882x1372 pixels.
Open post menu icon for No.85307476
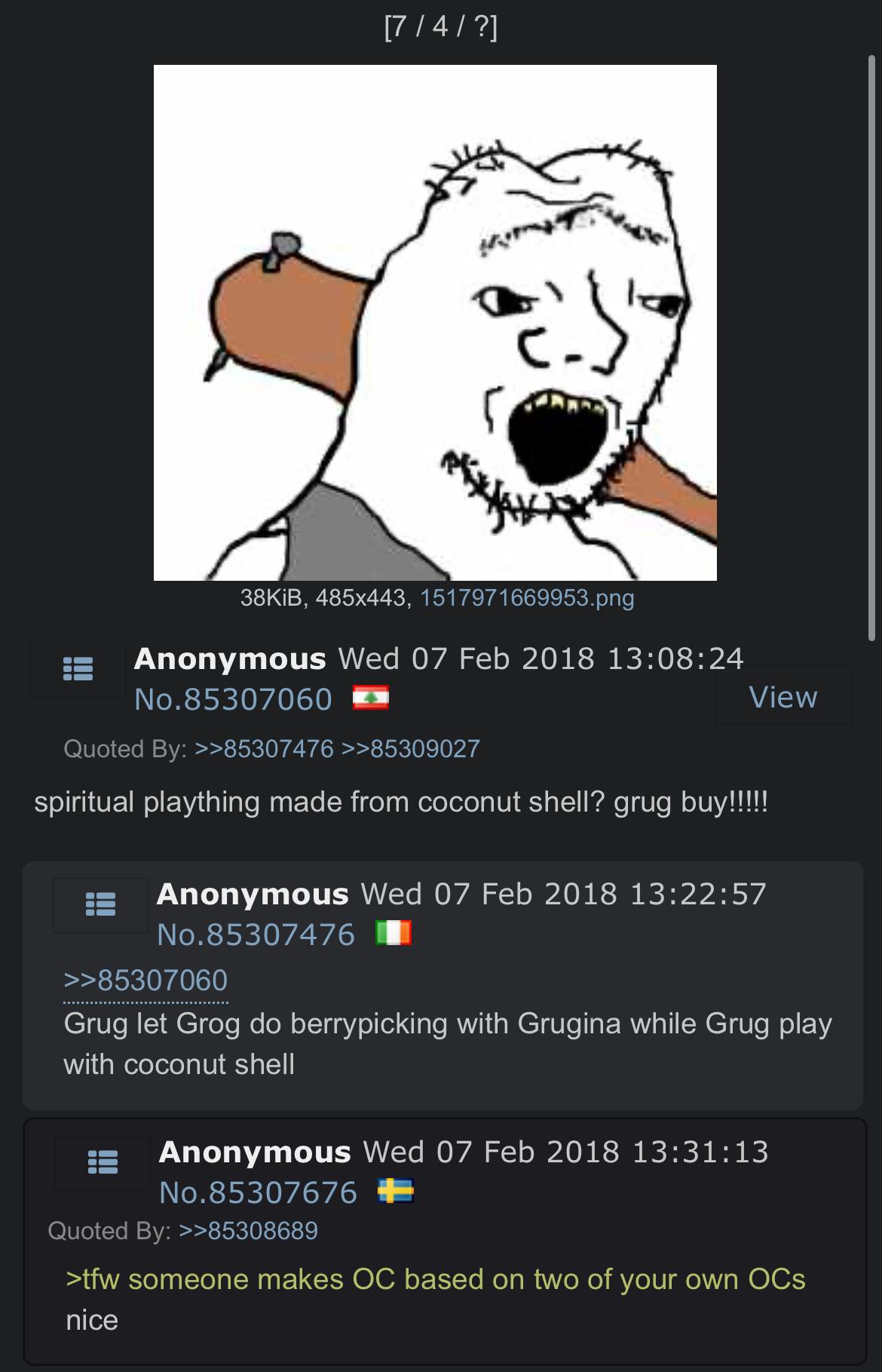point(100,904)
